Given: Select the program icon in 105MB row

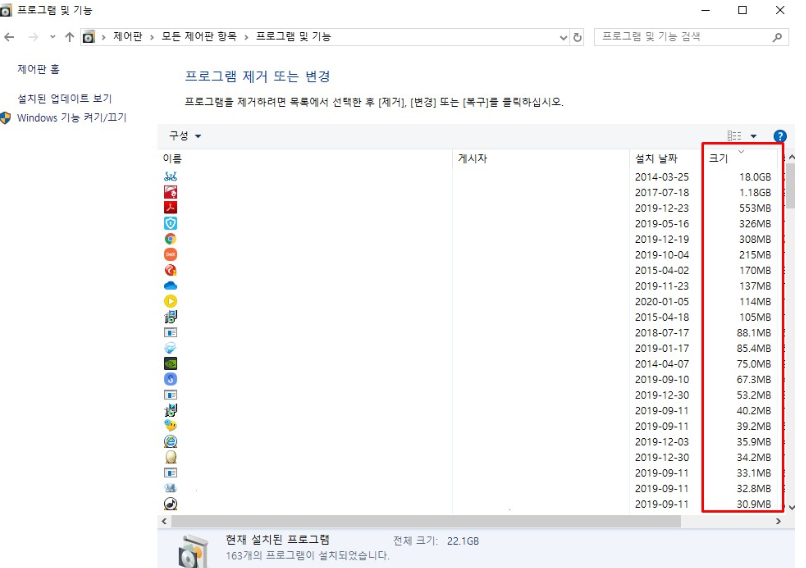Looking at the screenshot, I should click(171, 317).
